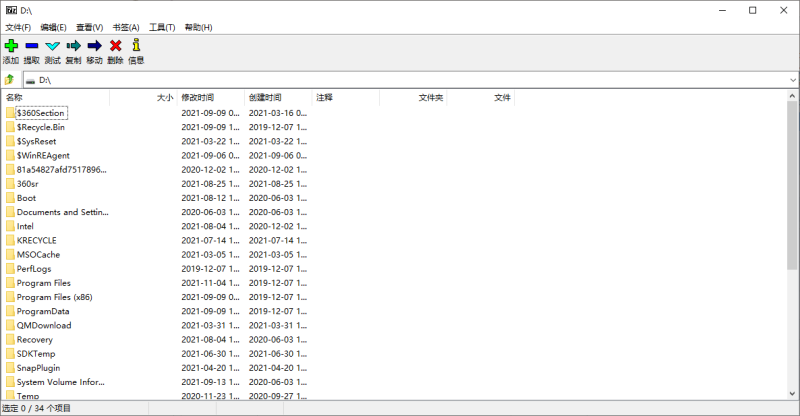The height and width of the screenshot is (416, 800).
Task: Select the ProgramData folder icon
Action: pyautogui.click(x=11, y=311)
